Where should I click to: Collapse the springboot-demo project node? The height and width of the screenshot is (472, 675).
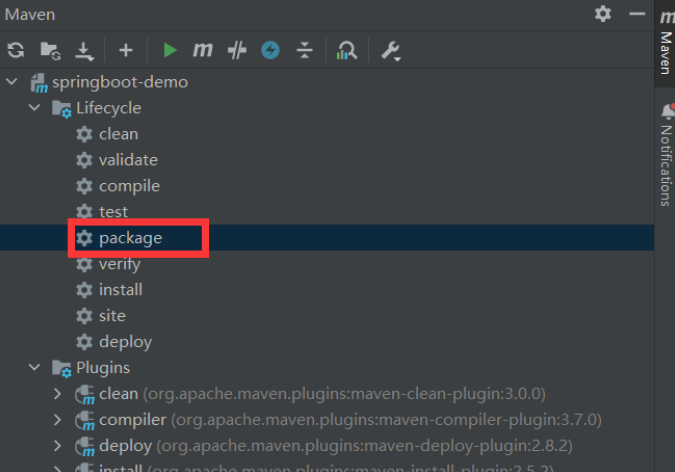[12, 81]
